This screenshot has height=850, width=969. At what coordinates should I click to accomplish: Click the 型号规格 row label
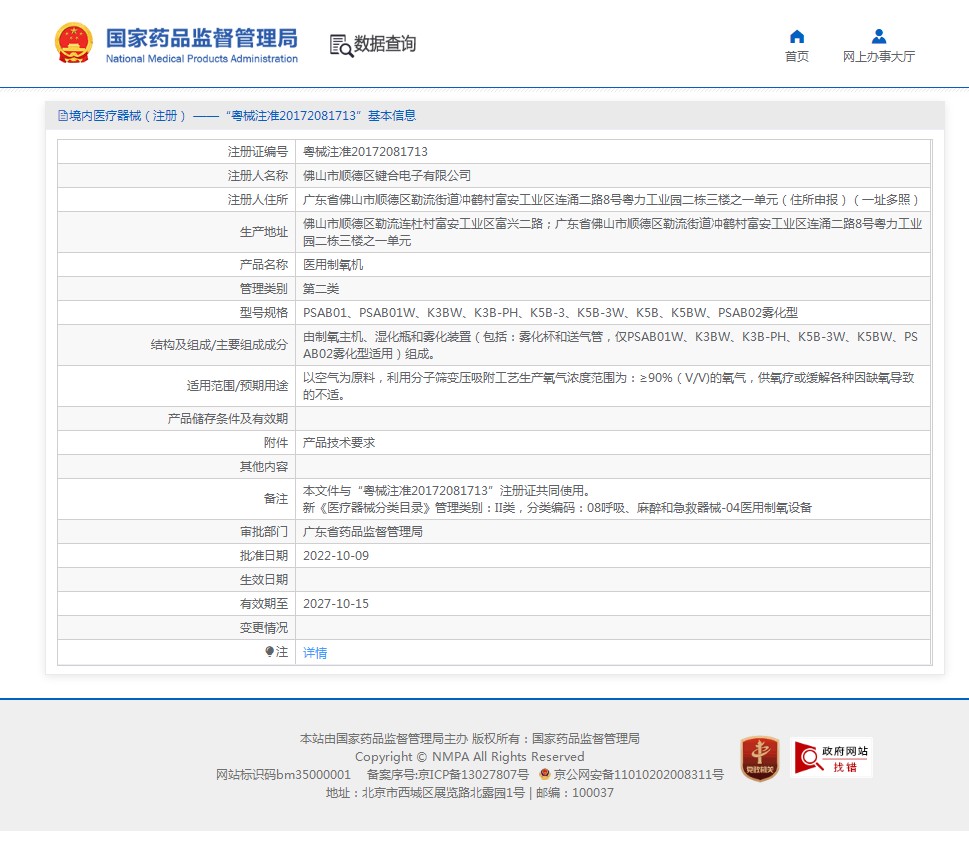point(264,313)
